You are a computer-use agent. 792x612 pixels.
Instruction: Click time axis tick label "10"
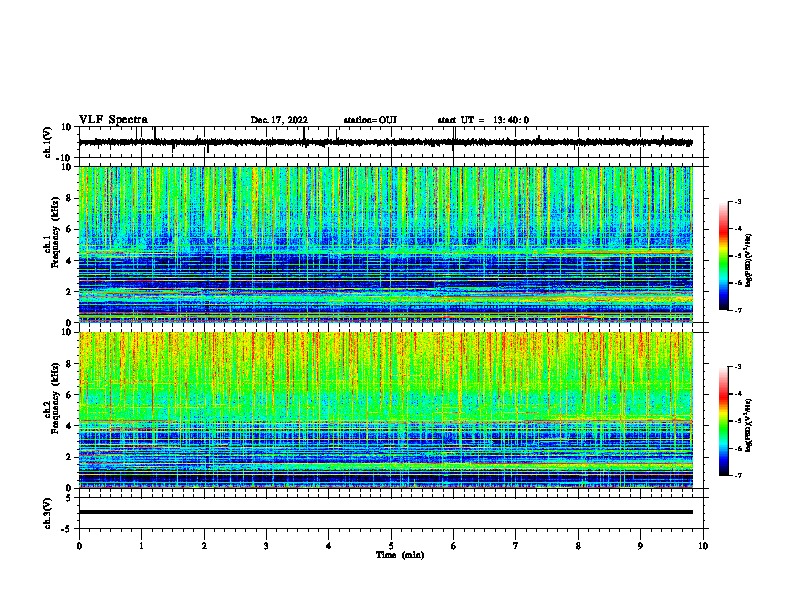(703, 546)
